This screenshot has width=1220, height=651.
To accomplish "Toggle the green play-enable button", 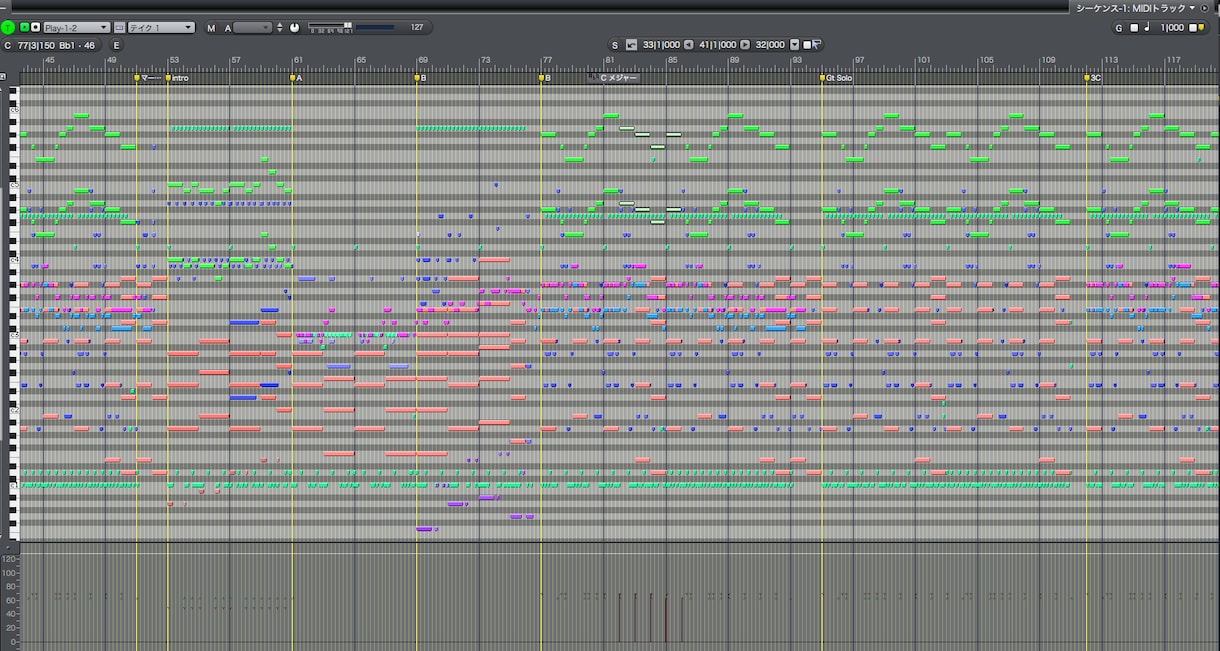I will tap(24, 28).
